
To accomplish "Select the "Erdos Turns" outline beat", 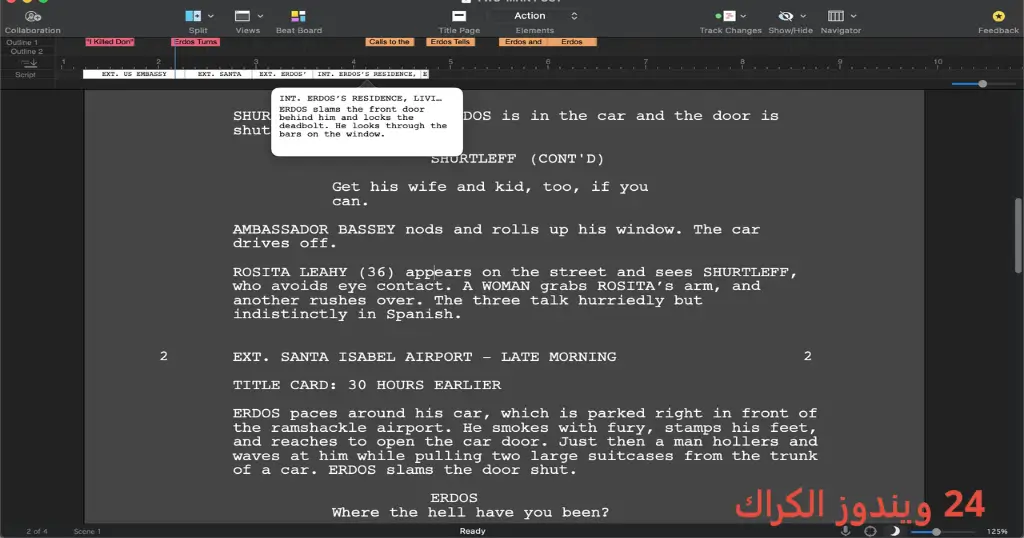I will [195, 42].
